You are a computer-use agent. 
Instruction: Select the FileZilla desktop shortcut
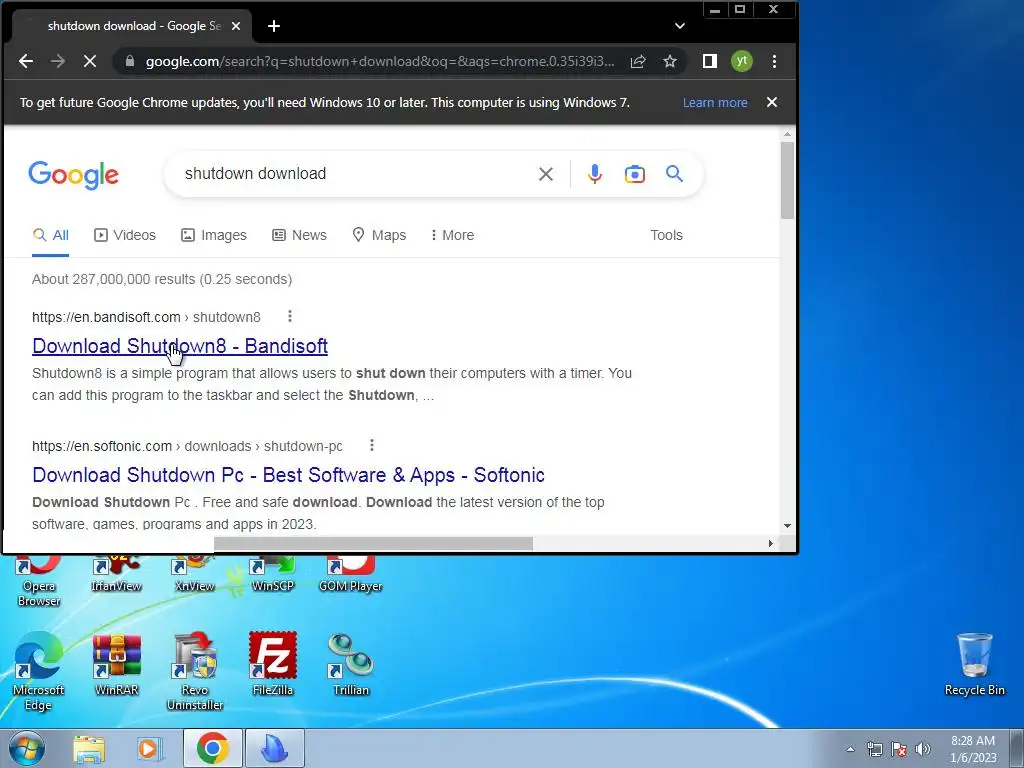tap(273, 664)
